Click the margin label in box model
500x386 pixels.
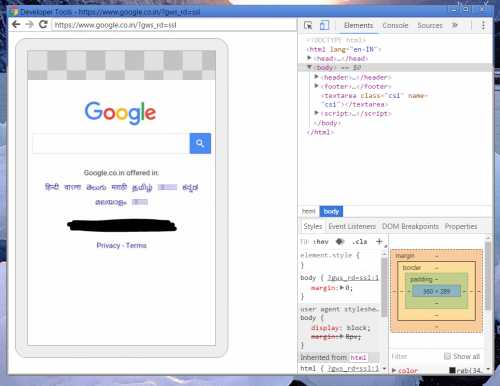pyautogui.click(x=405, y=256)
